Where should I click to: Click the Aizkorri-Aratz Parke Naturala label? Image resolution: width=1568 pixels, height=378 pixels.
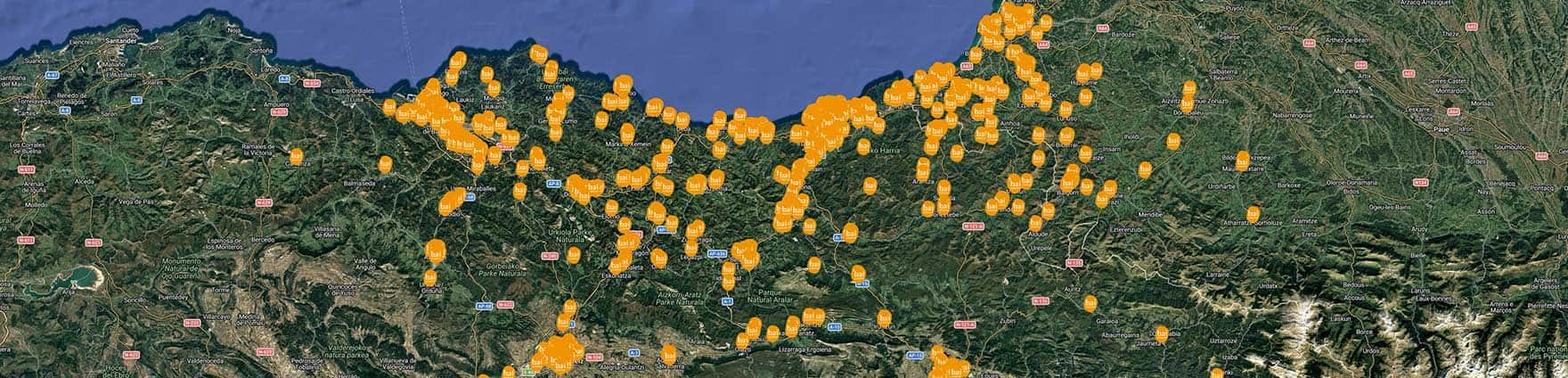click(x=680, y=297)
